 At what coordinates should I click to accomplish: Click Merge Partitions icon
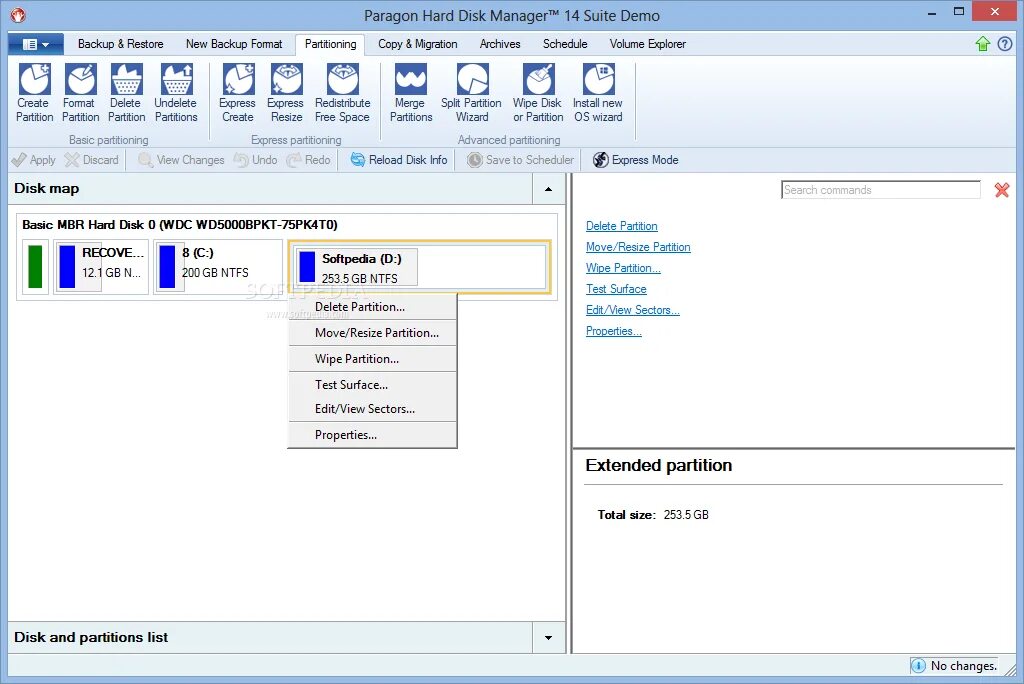tap(411, 93)
